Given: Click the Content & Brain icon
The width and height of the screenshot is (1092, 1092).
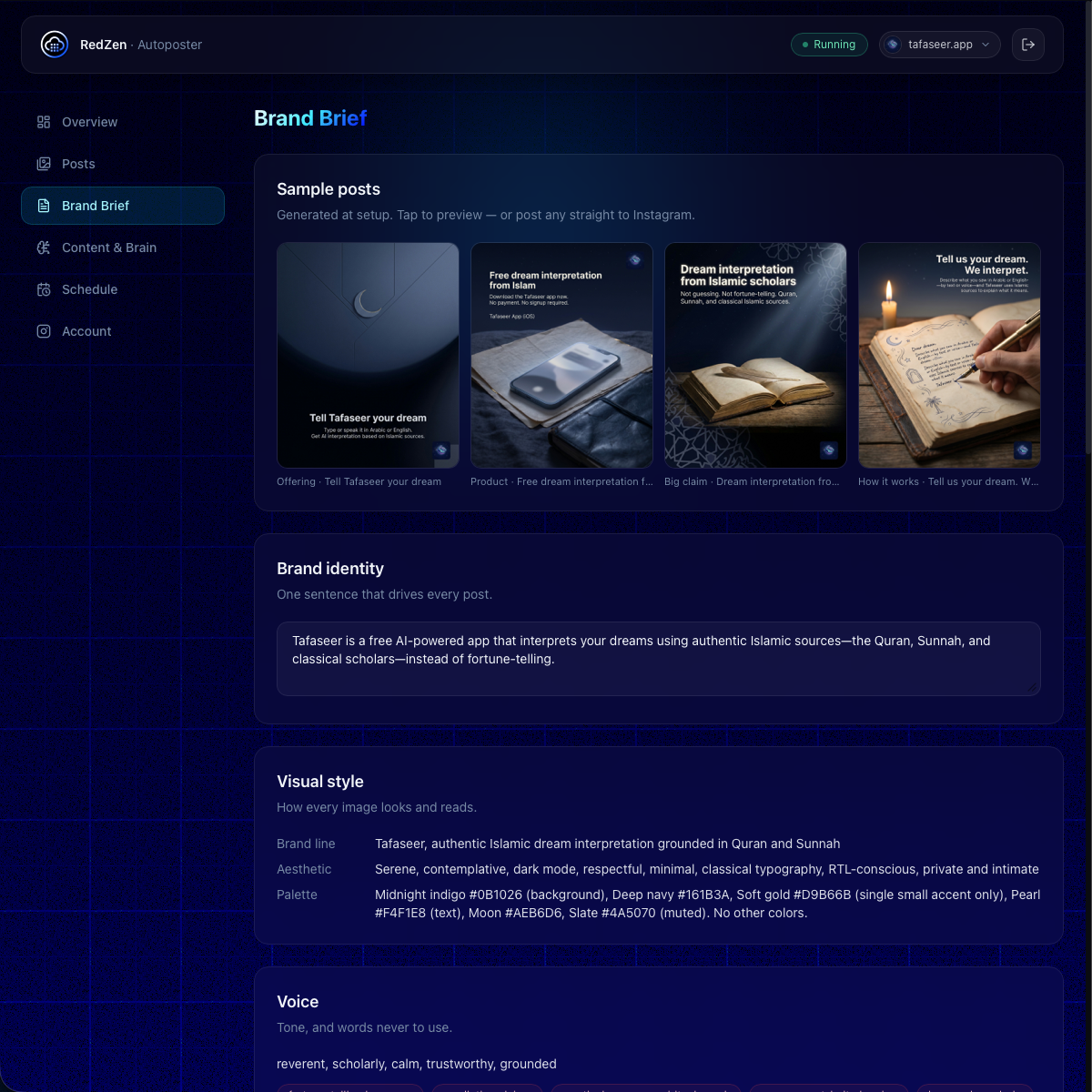Looking at the screenshot, I should (x=44, y=248).
